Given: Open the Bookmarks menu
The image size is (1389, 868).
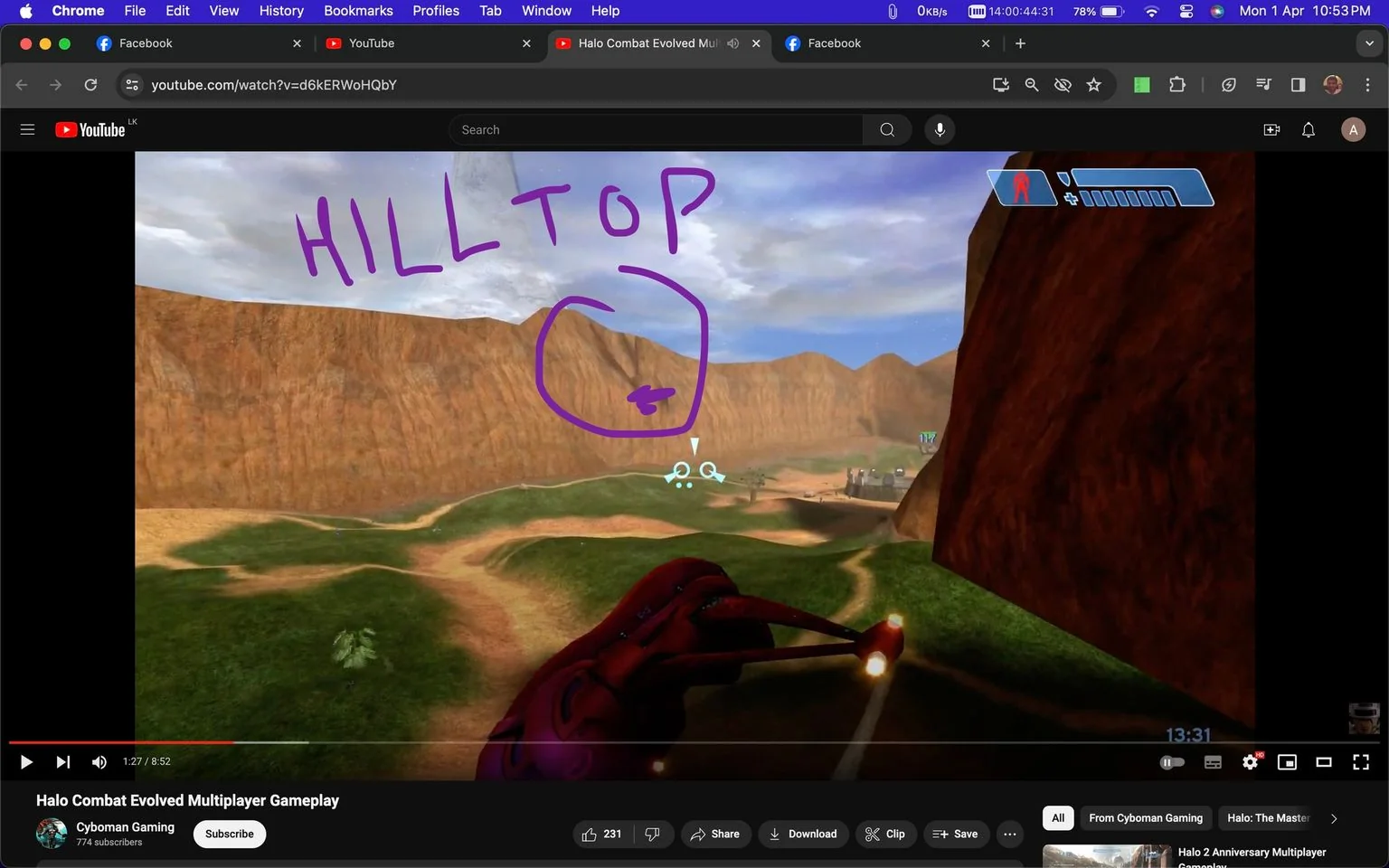Looking at the screenshot, I should [358, 11].
